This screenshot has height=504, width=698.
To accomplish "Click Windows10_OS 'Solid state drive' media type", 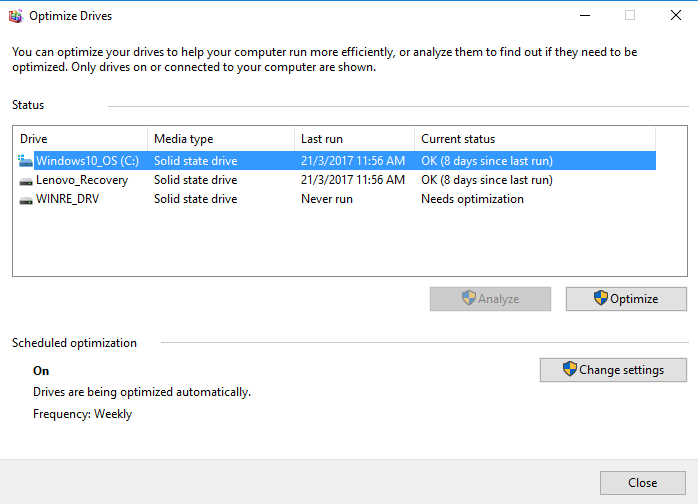I will point(195,161).
